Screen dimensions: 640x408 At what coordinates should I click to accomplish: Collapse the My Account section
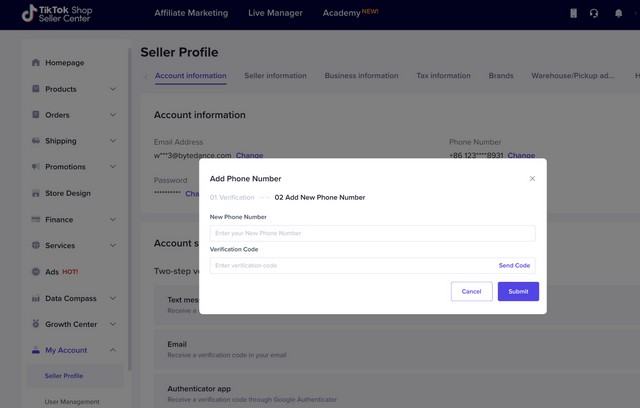coord(113,350)
